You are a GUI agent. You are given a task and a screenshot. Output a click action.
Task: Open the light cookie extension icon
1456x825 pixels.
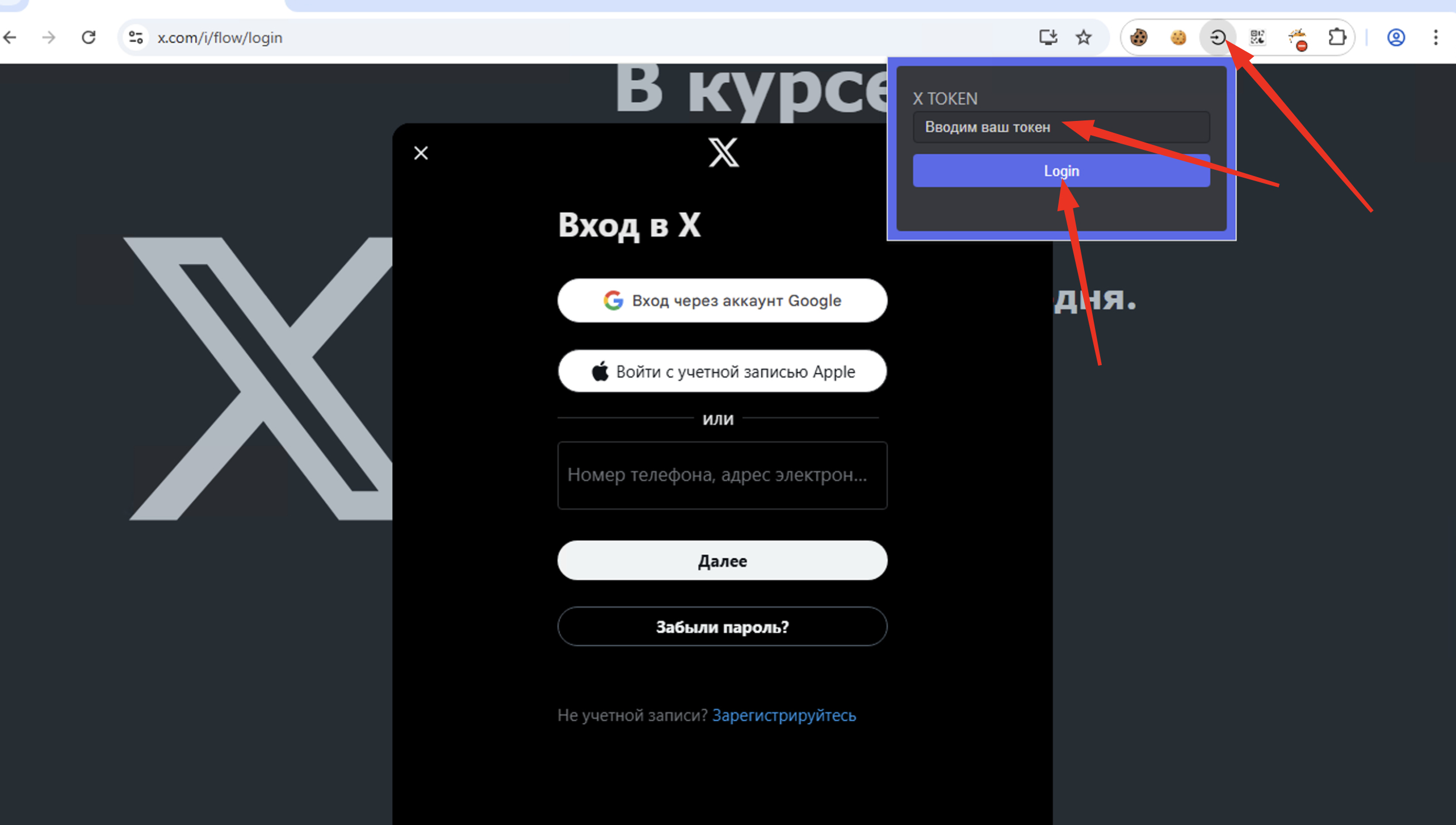tap(1178, 37)
